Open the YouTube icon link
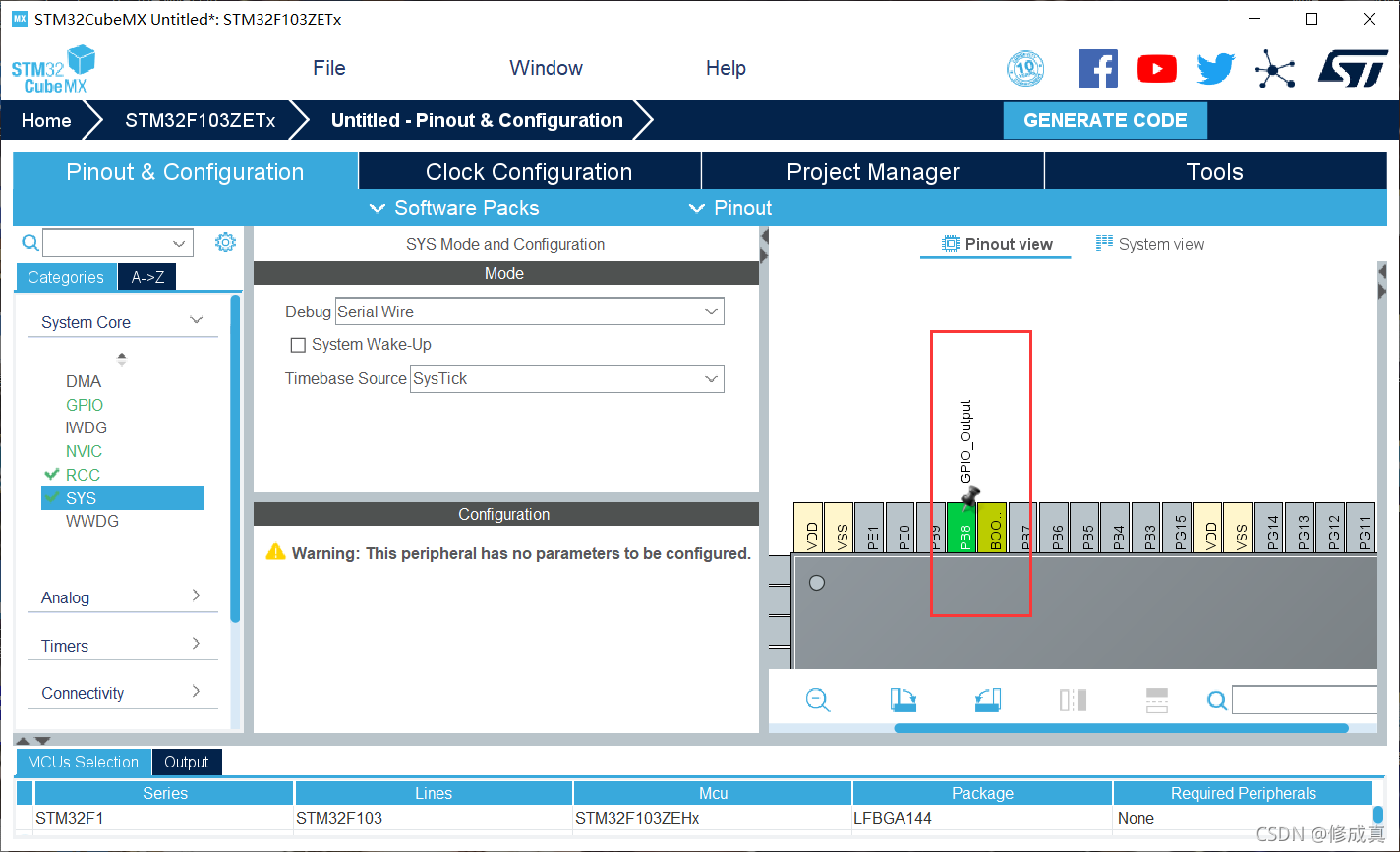The height and width of the screenshot is (852, 1400). pyautogui.click(x=1157, y=69)
